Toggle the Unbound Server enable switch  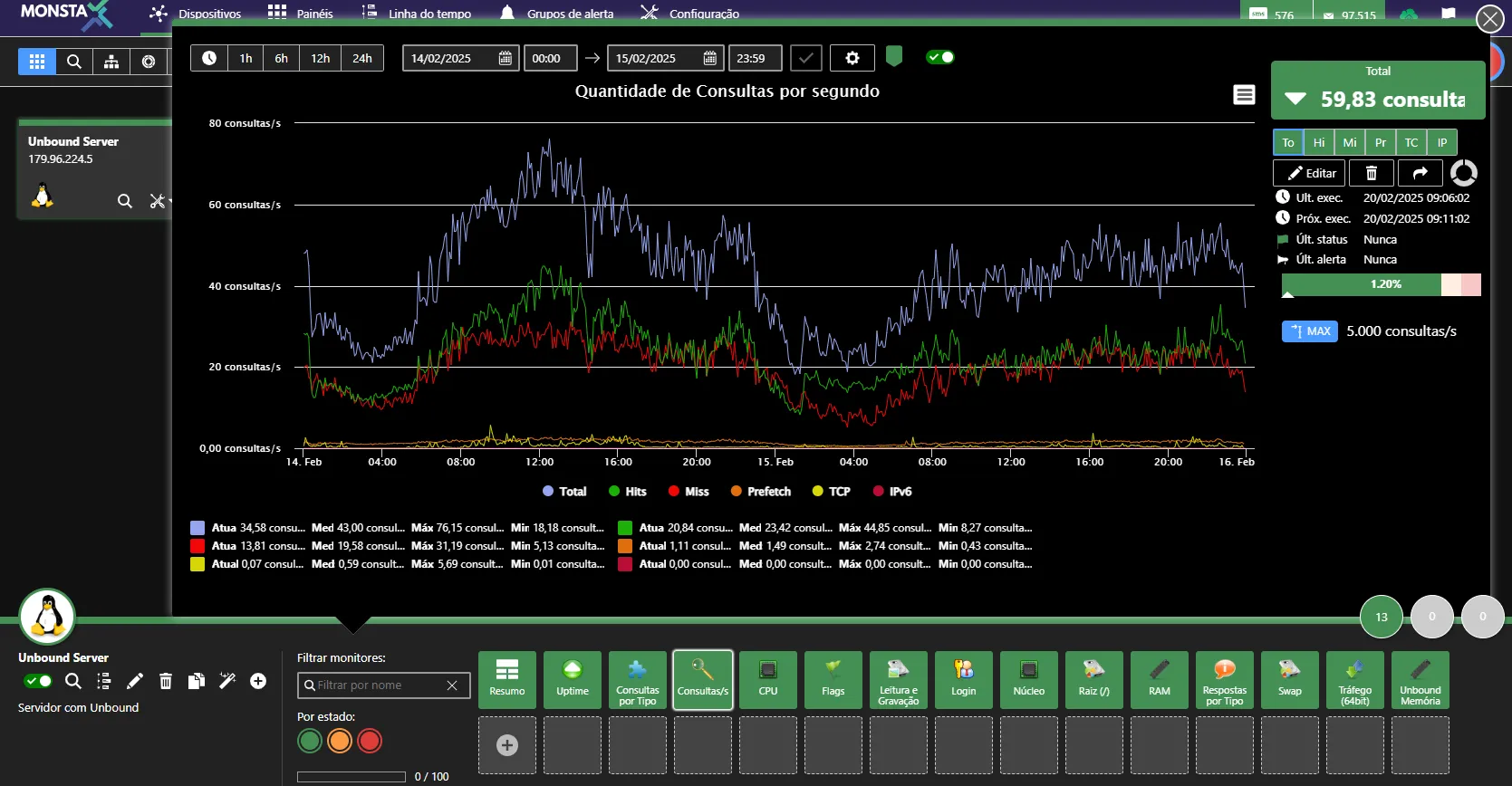pos(38,681)
